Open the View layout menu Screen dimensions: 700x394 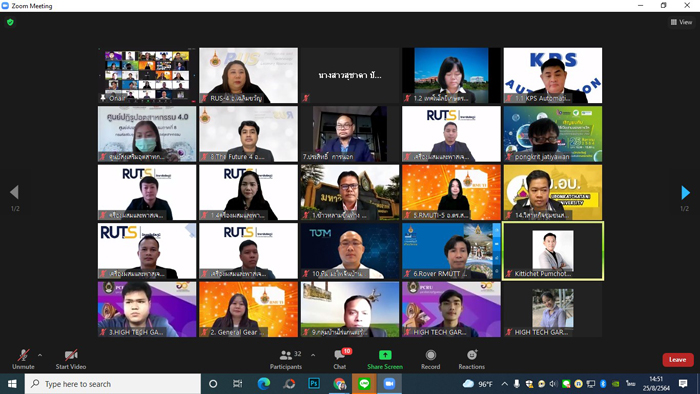(x=681, y=22)
